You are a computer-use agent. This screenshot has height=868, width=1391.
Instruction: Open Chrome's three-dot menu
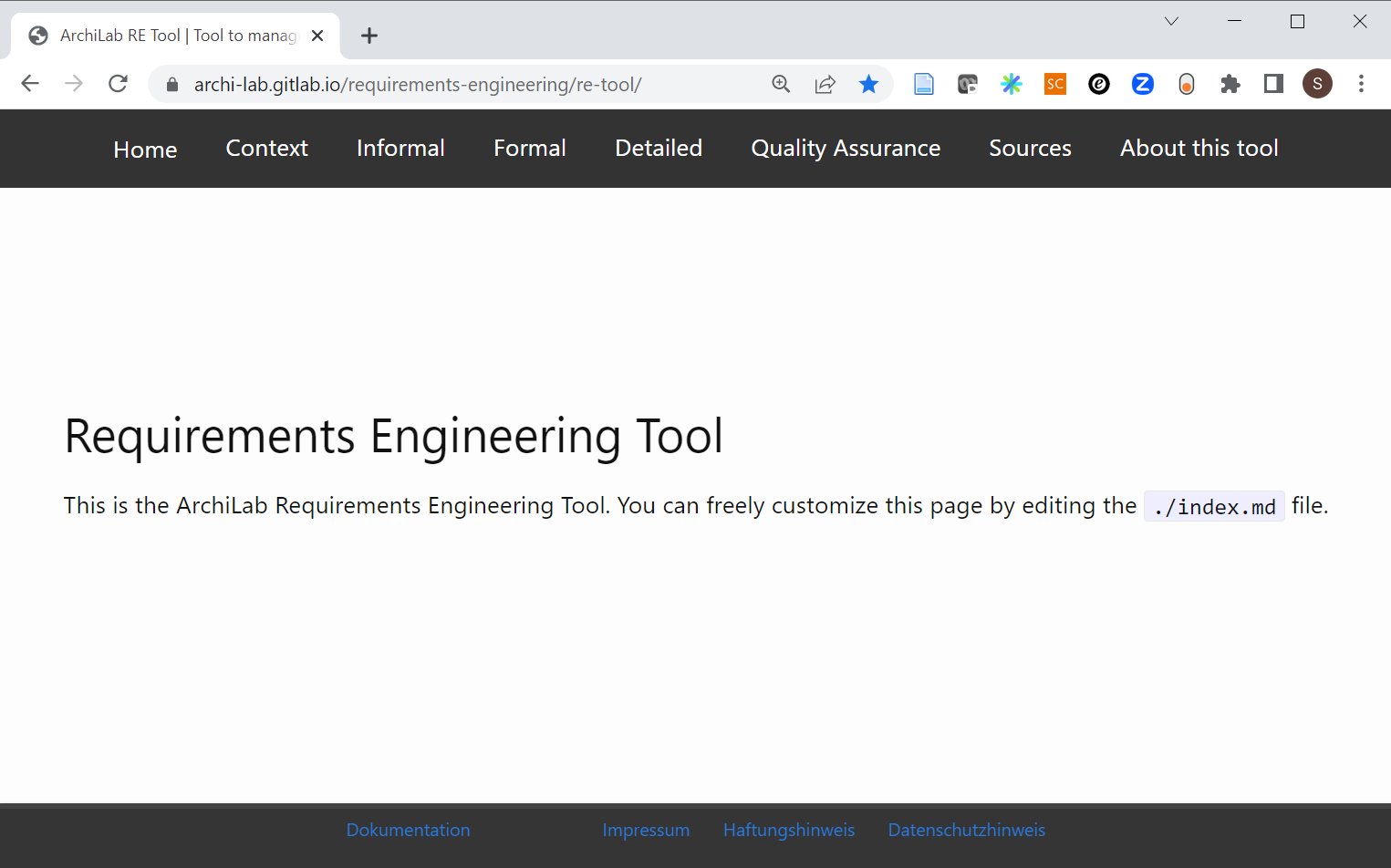(x=1361, y=84)
